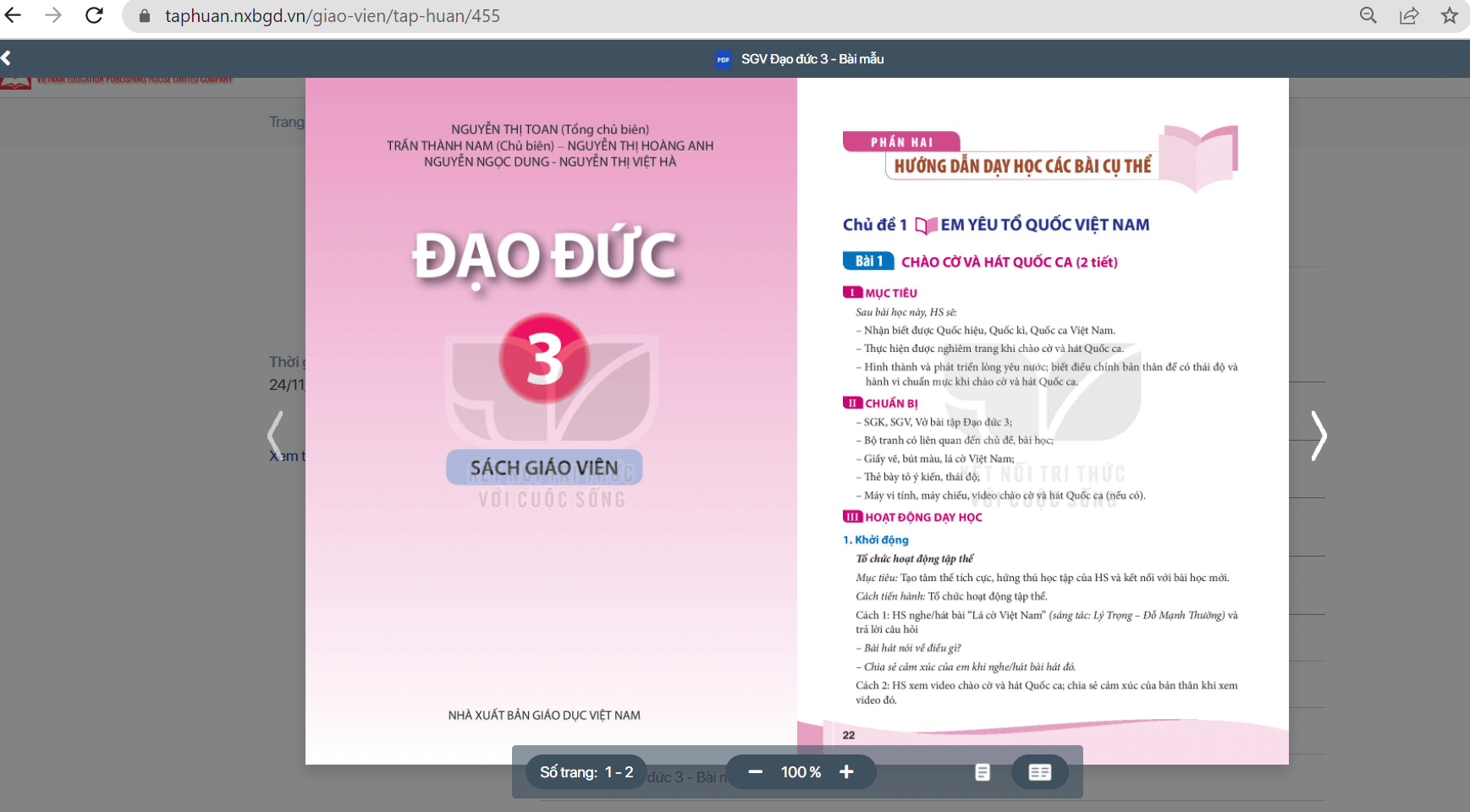
Task: Click the 'CHUẨN BỊ' section heading
Action: click(891, 403)
